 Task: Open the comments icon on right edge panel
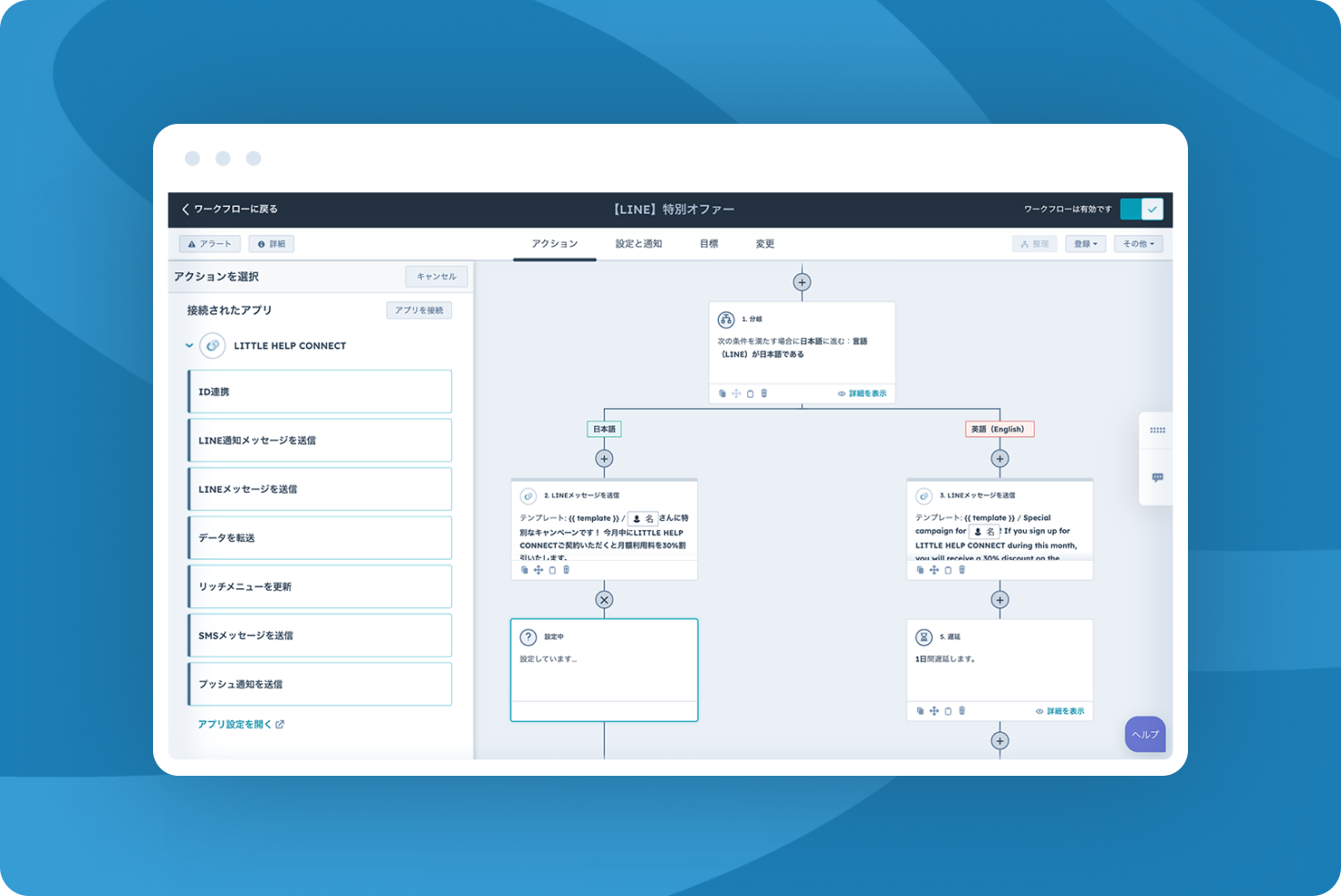pos(1157,477)
